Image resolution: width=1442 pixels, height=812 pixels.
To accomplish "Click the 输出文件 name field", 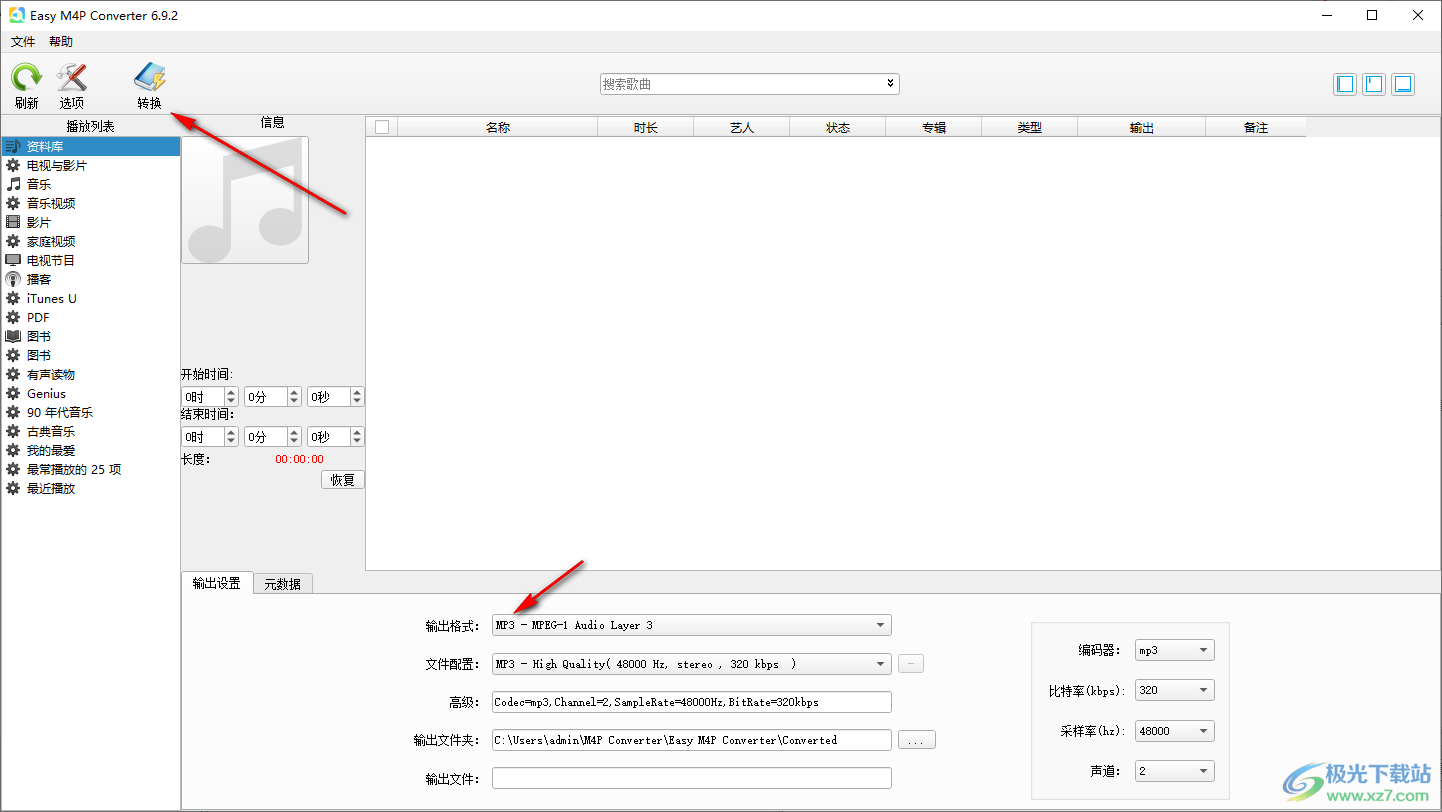I will point(691,778).
